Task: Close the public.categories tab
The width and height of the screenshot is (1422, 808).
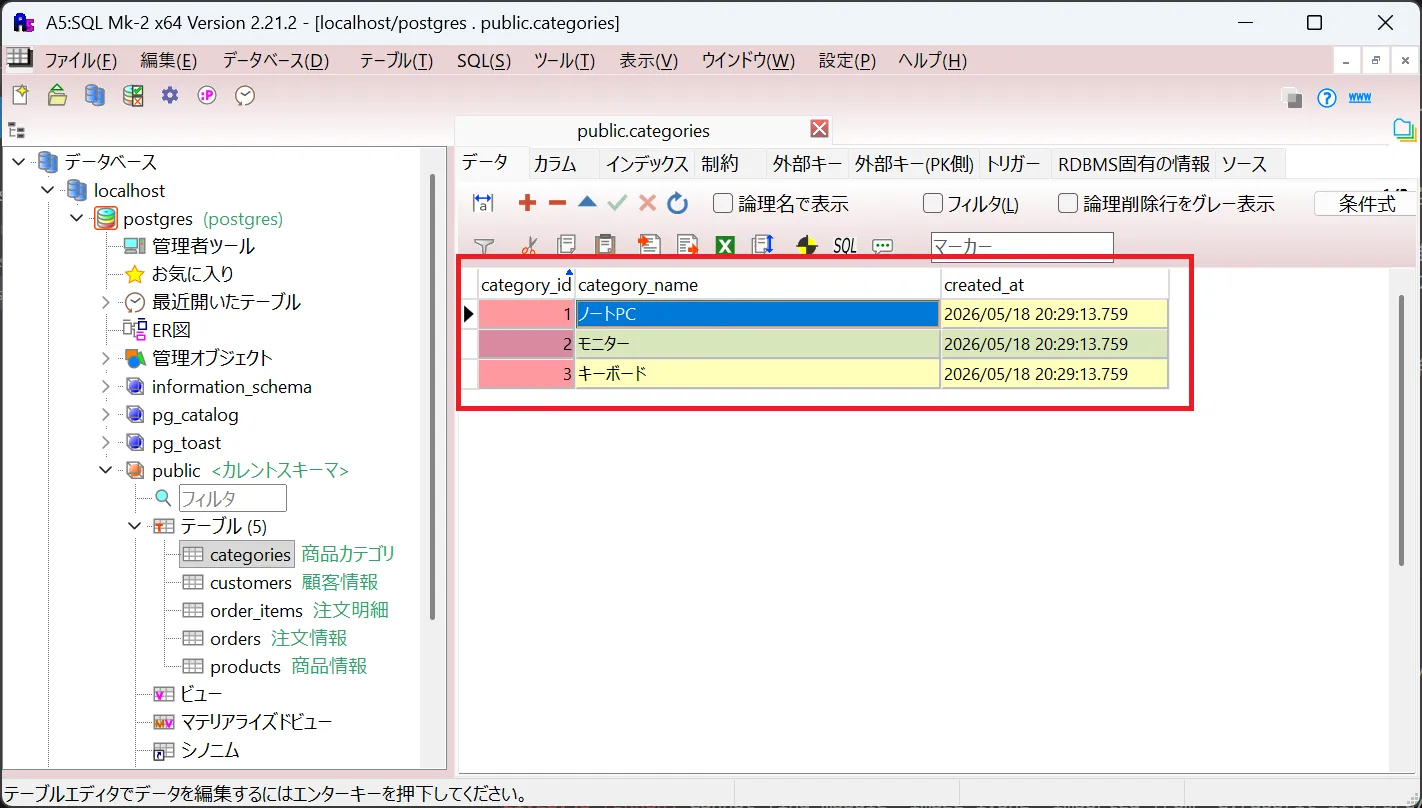Action: pos(820,129)
